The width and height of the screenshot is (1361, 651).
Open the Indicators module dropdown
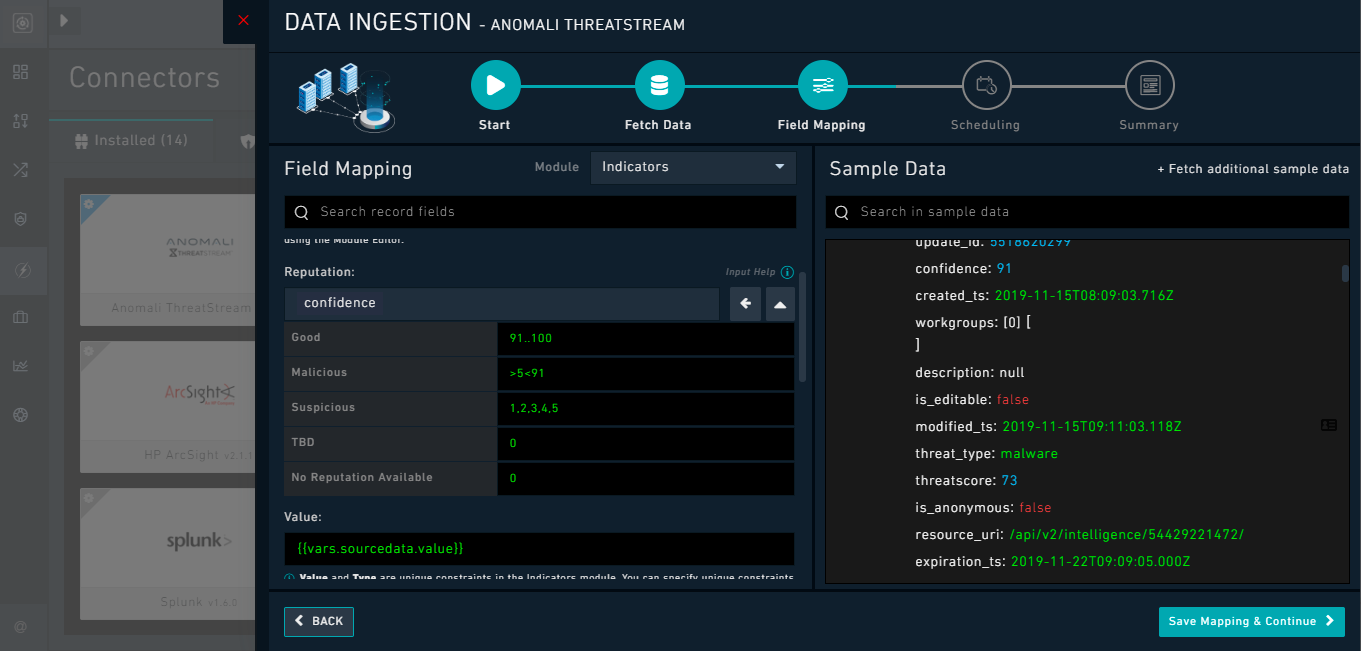click(x=693, y=167)
